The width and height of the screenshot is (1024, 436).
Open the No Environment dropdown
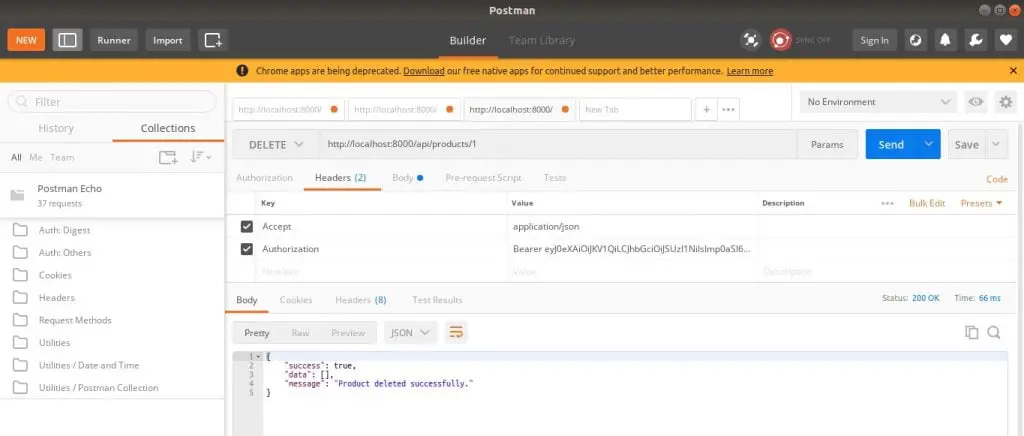tap(878, 102)
